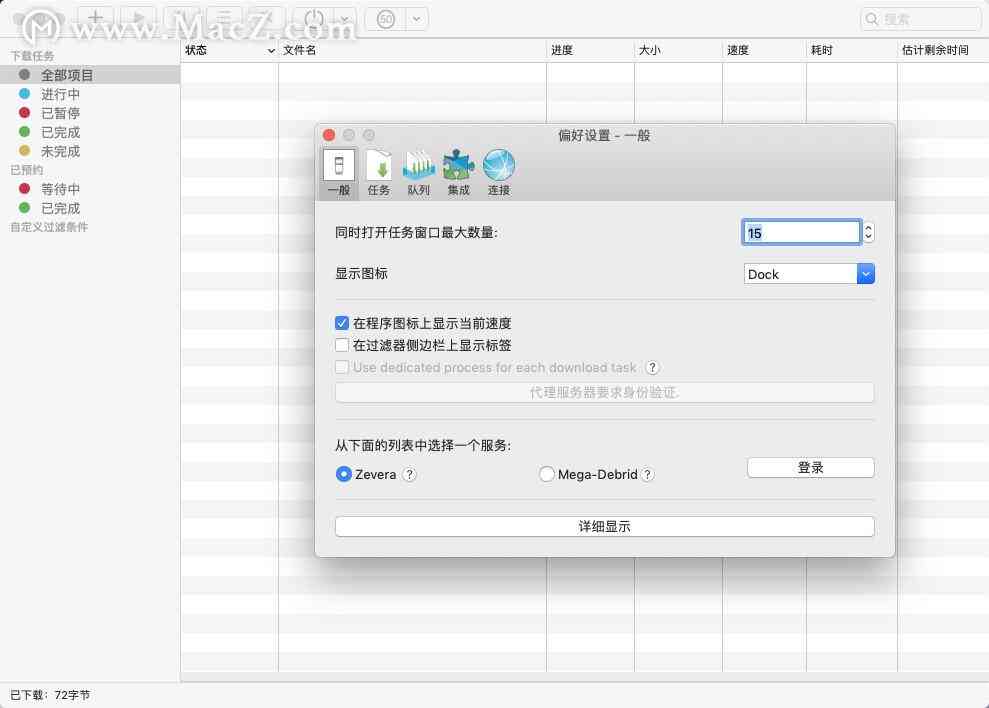Screen dimensions: 989x708
Task: Click the 估计剩余时间 column header
Action: [x=943, y=50]
